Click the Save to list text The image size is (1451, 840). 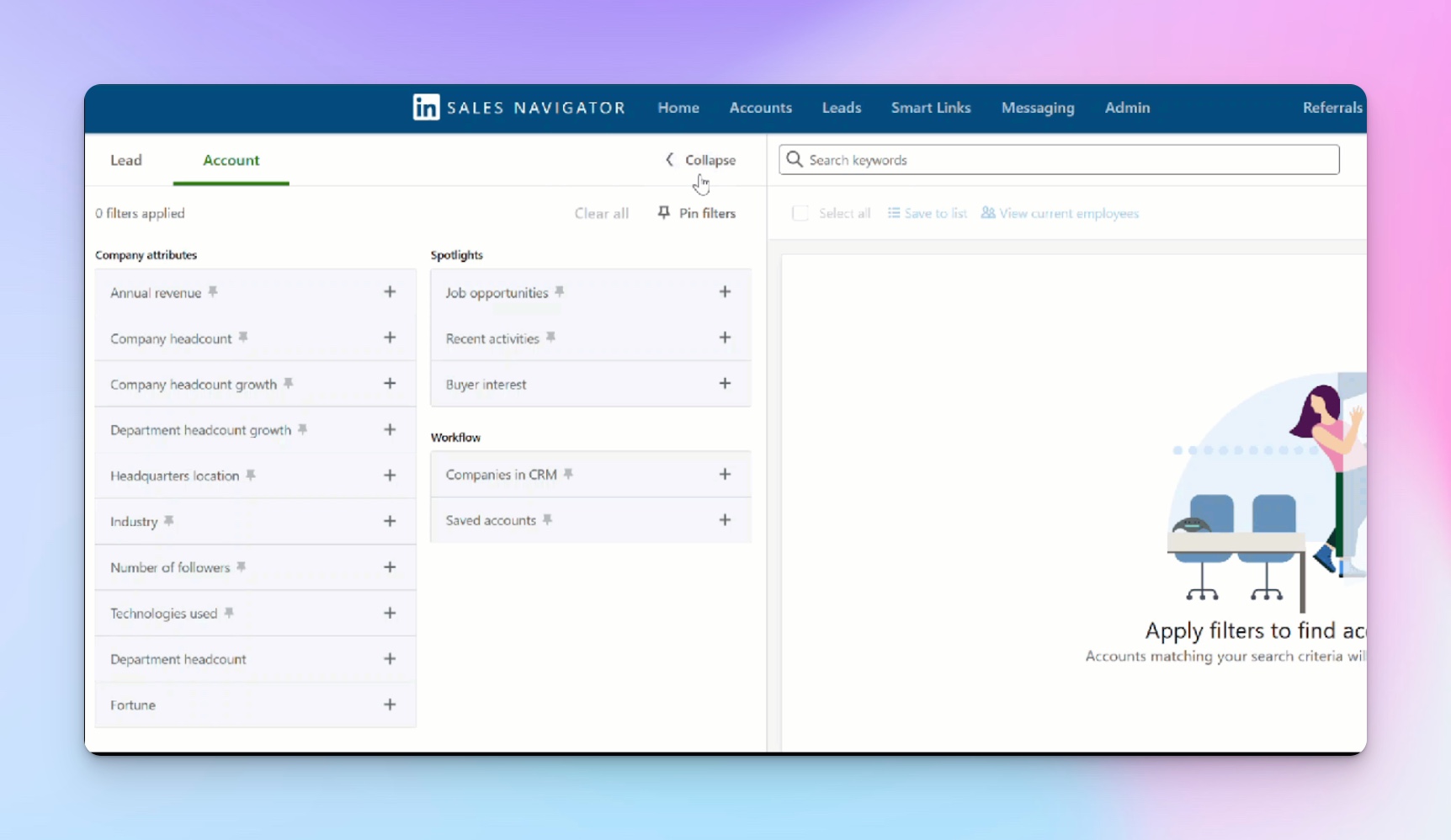point(936,213)
